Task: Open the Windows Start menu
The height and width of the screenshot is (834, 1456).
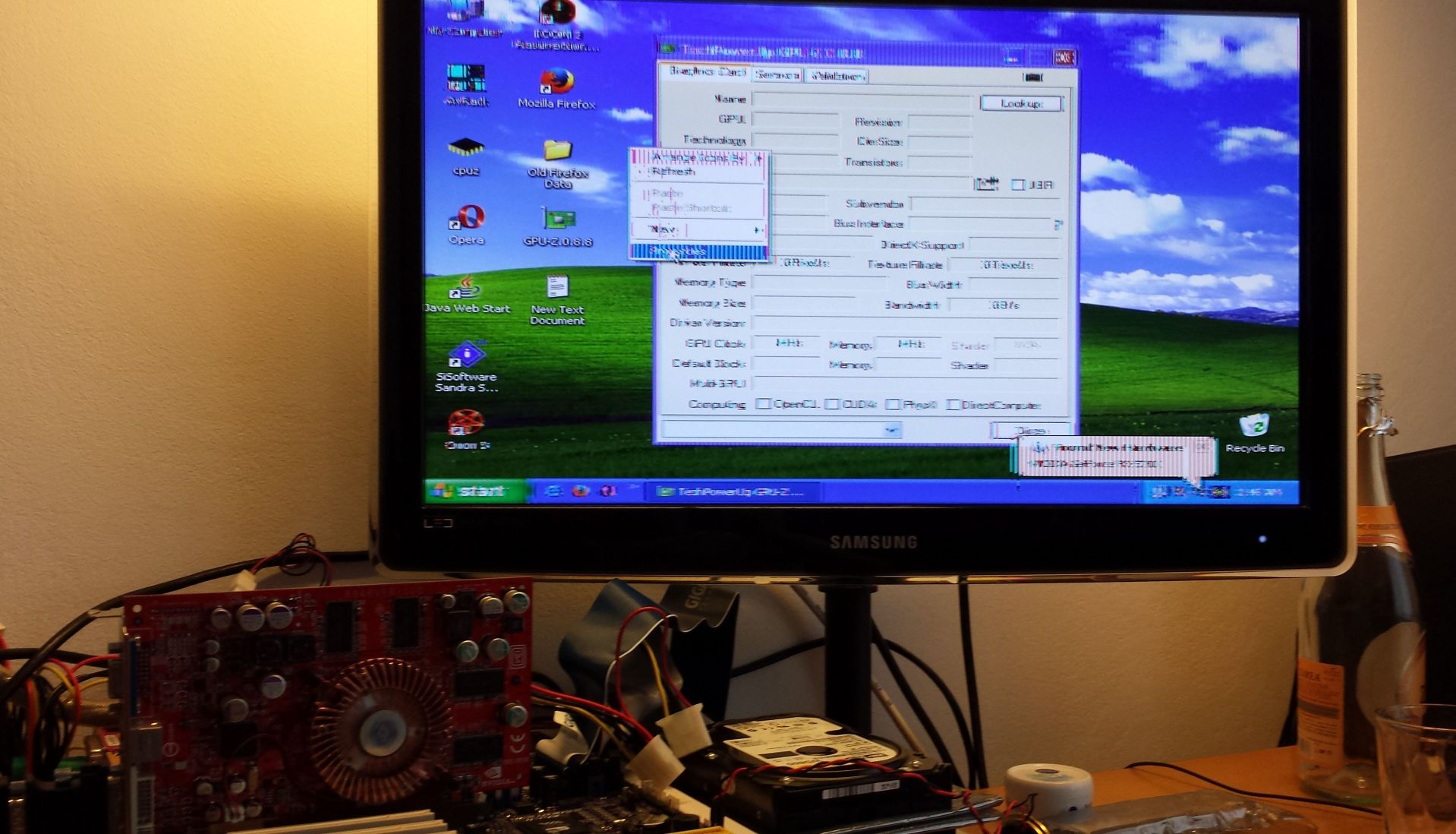Action: [475, 491]
